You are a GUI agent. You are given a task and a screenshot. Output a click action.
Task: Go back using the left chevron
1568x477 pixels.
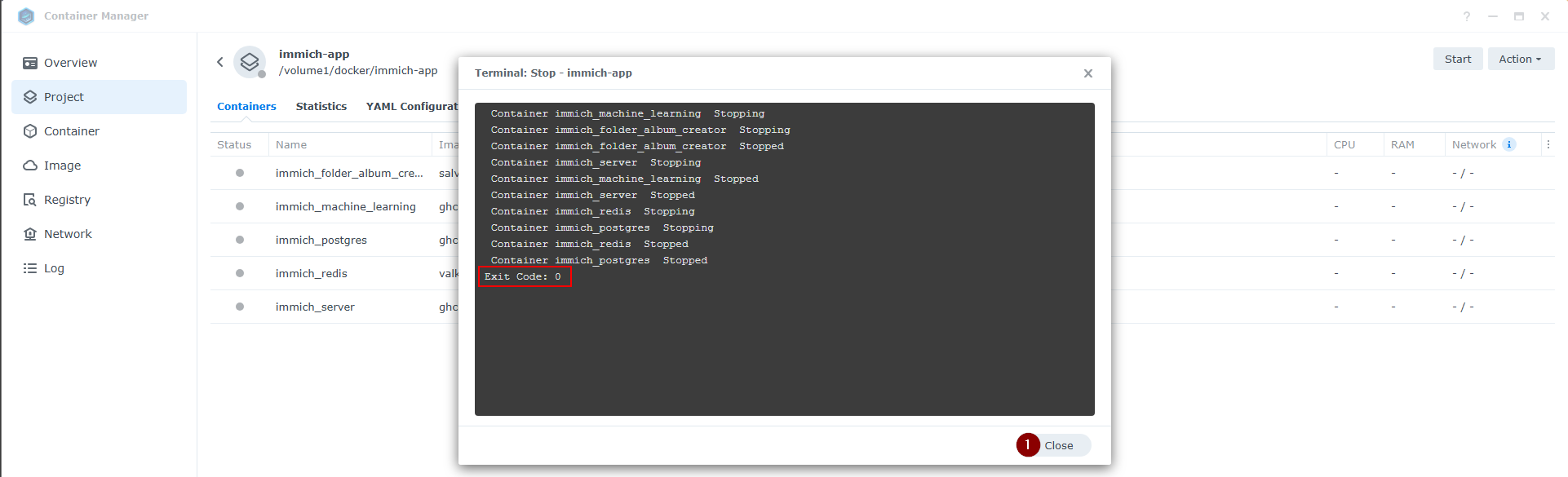(220, 62)
